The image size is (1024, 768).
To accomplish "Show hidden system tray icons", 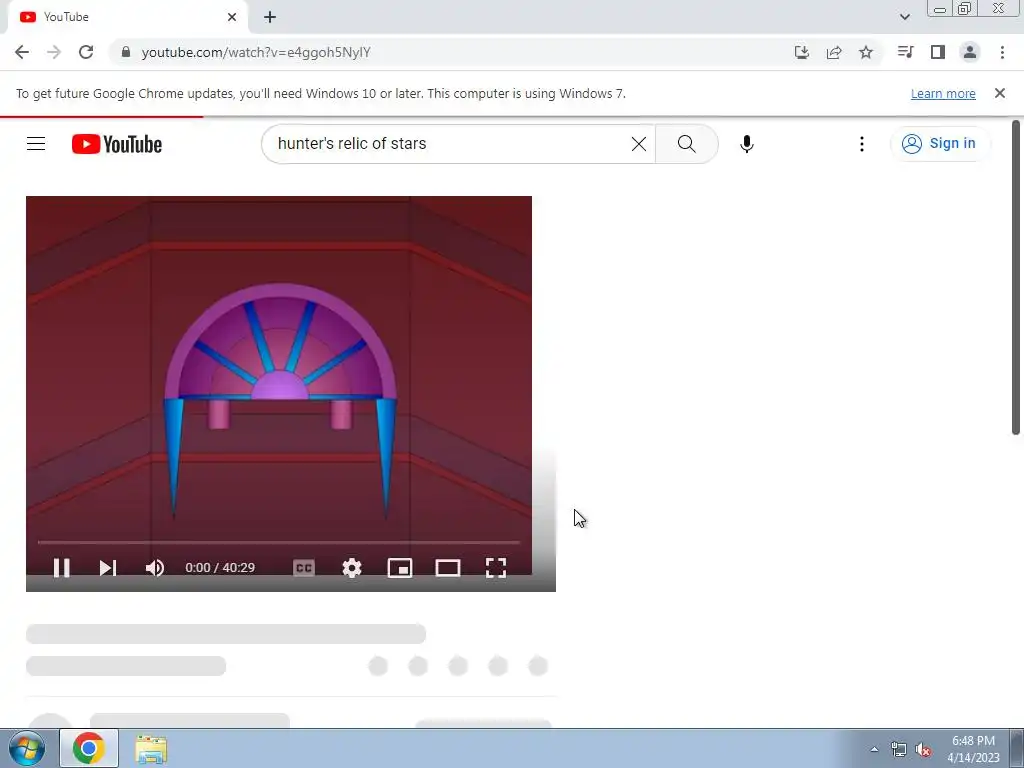I will (x=874, y=749).
